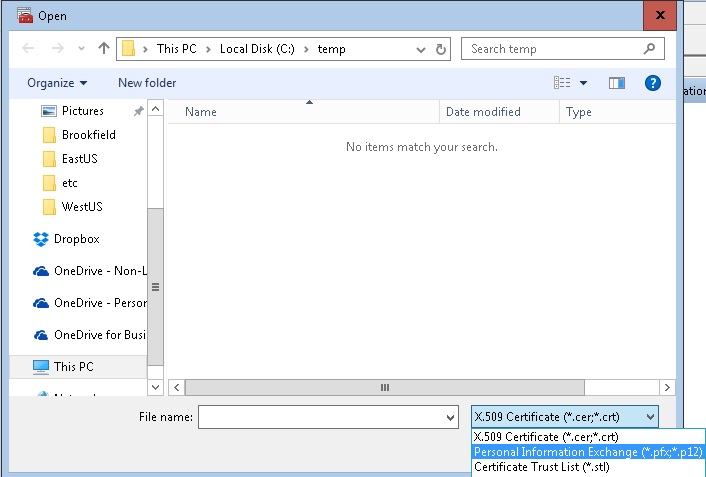
Task: Go forward using the forward arrow
Action: (58, 48)
